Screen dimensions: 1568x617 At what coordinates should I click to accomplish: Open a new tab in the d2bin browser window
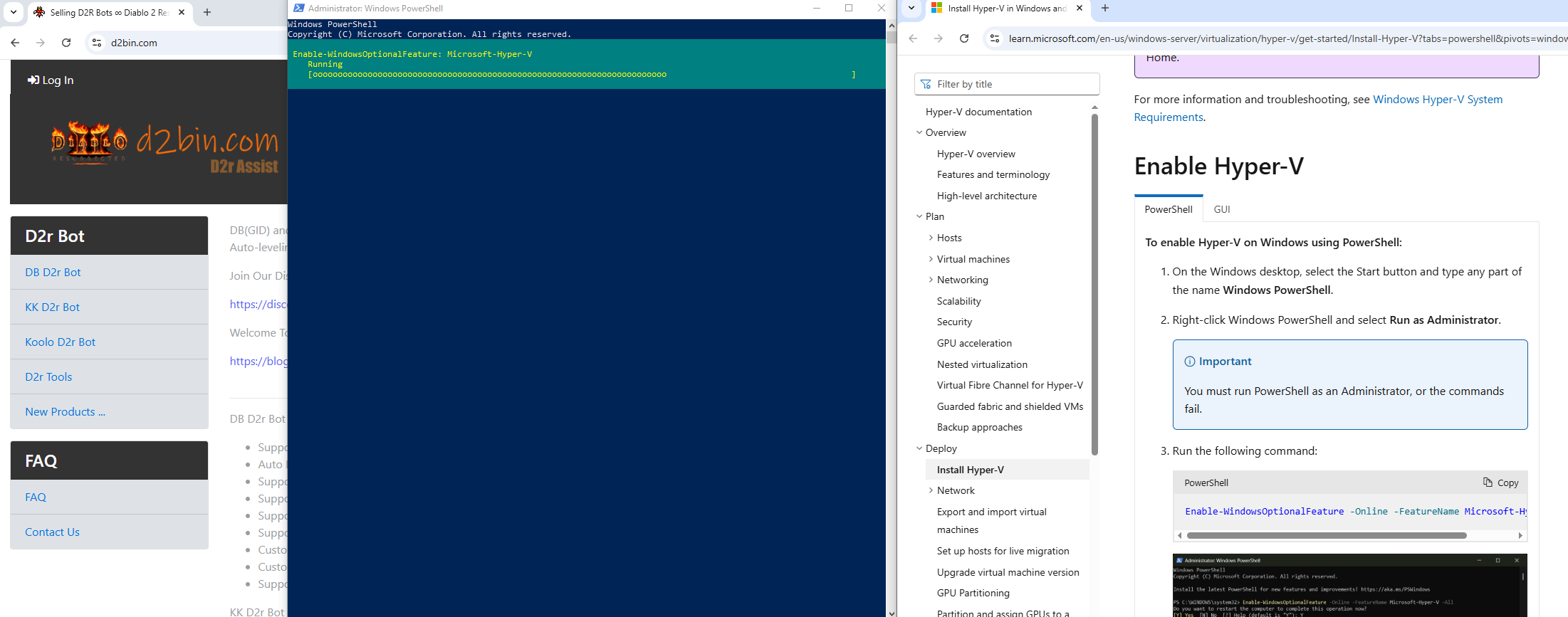pyautogui.click(x=207, y=12)
